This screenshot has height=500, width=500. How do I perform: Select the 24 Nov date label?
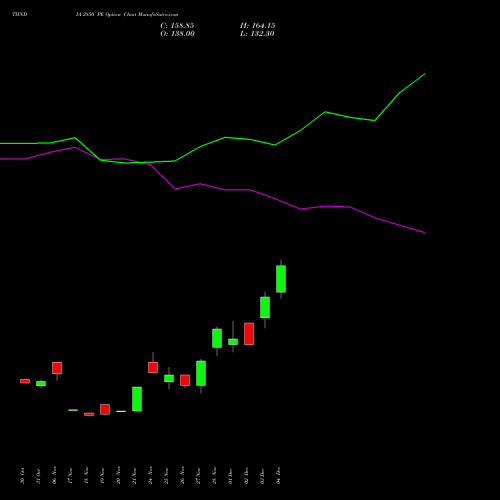pyautogui.click(x=150, y=475)
